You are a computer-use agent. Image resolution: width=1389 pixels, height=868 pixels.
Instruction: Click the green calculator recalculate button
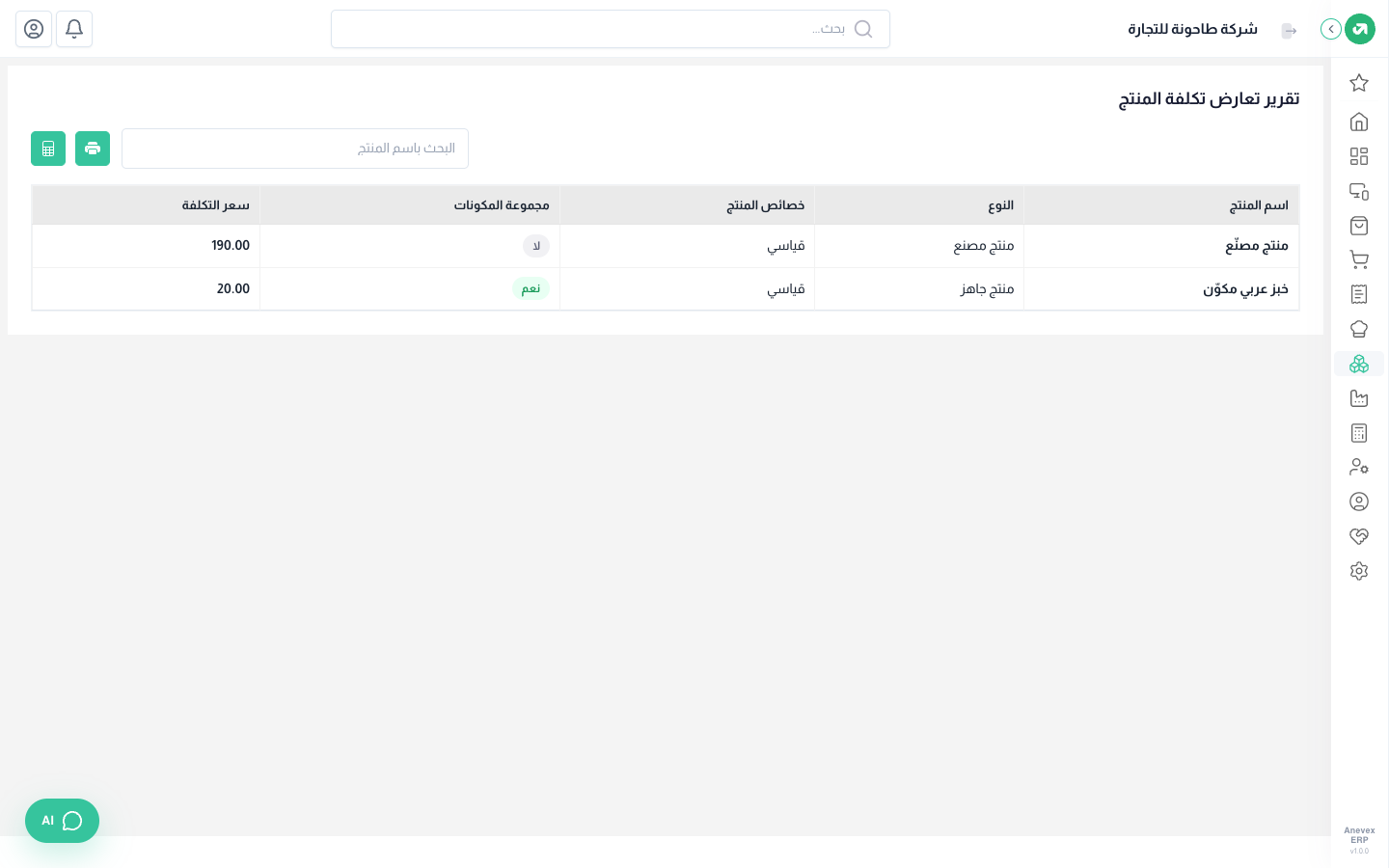[x=48, y=149]
